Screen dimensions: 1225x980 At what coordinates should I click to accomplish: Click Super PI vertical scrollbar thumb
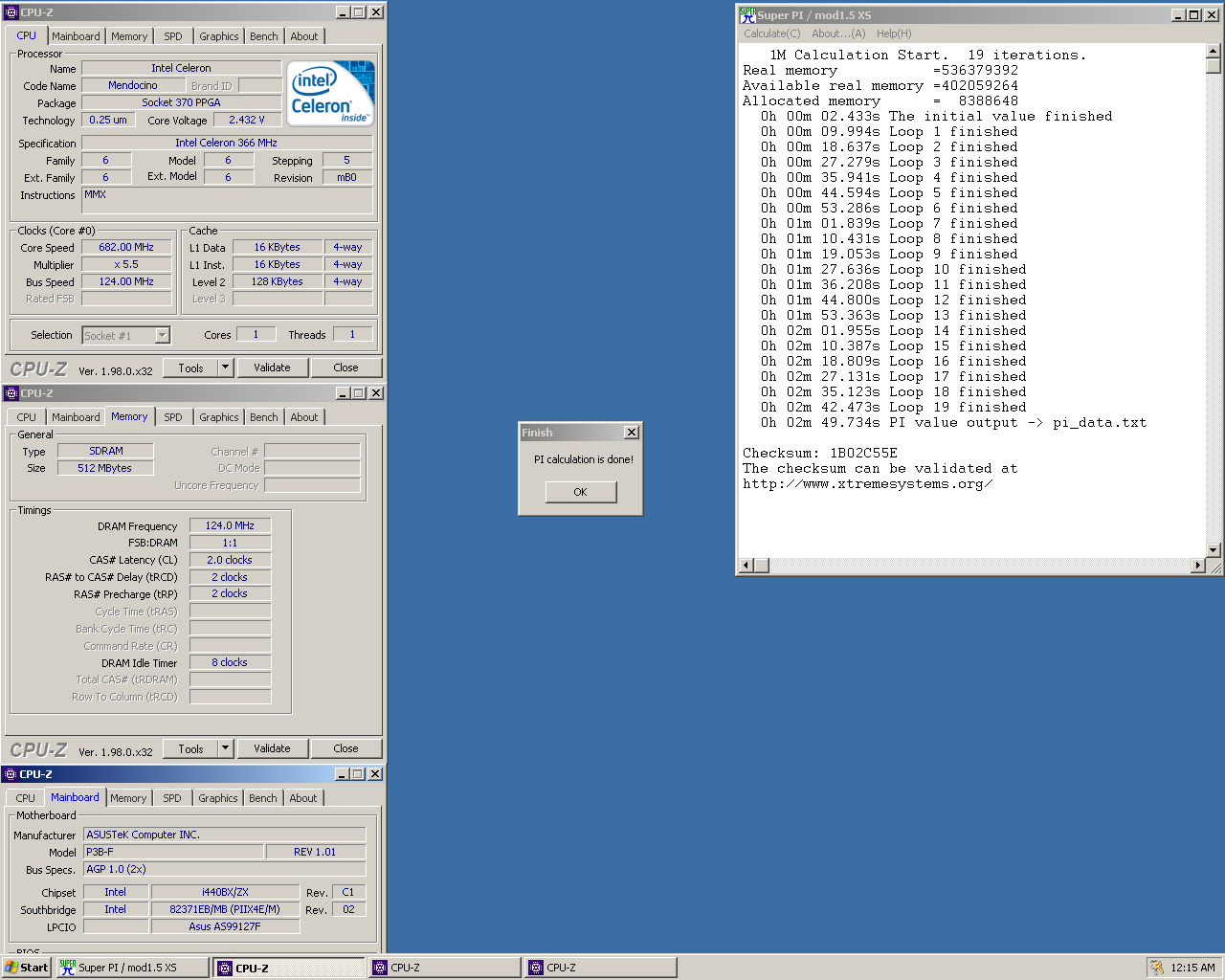pyautogui.click(x=1214, y=66)
